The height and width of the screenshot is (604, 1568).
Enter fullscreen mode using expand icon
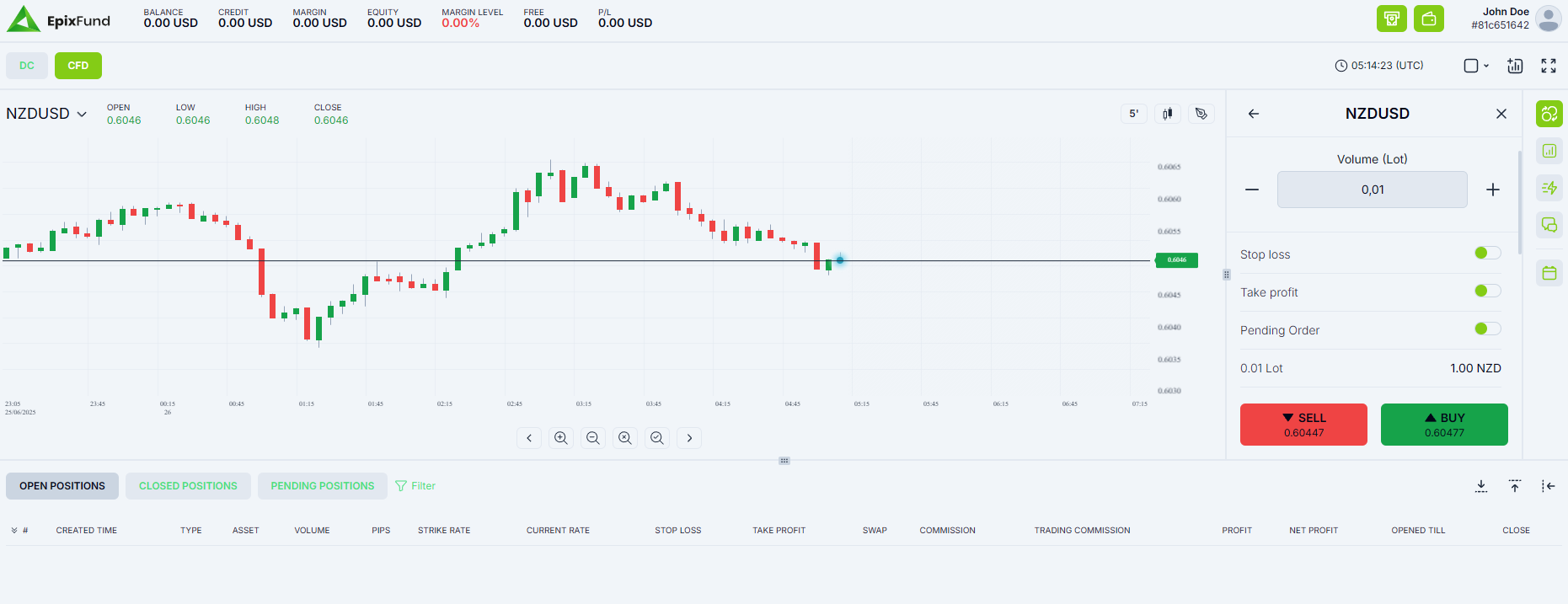[1548, 66]
